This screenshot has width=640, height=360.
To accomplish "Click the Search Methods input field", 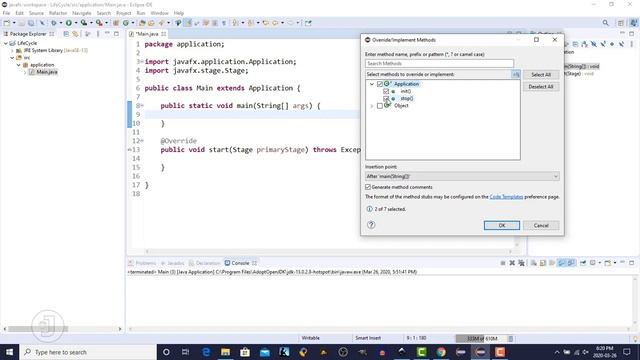I will coord(439,63).
